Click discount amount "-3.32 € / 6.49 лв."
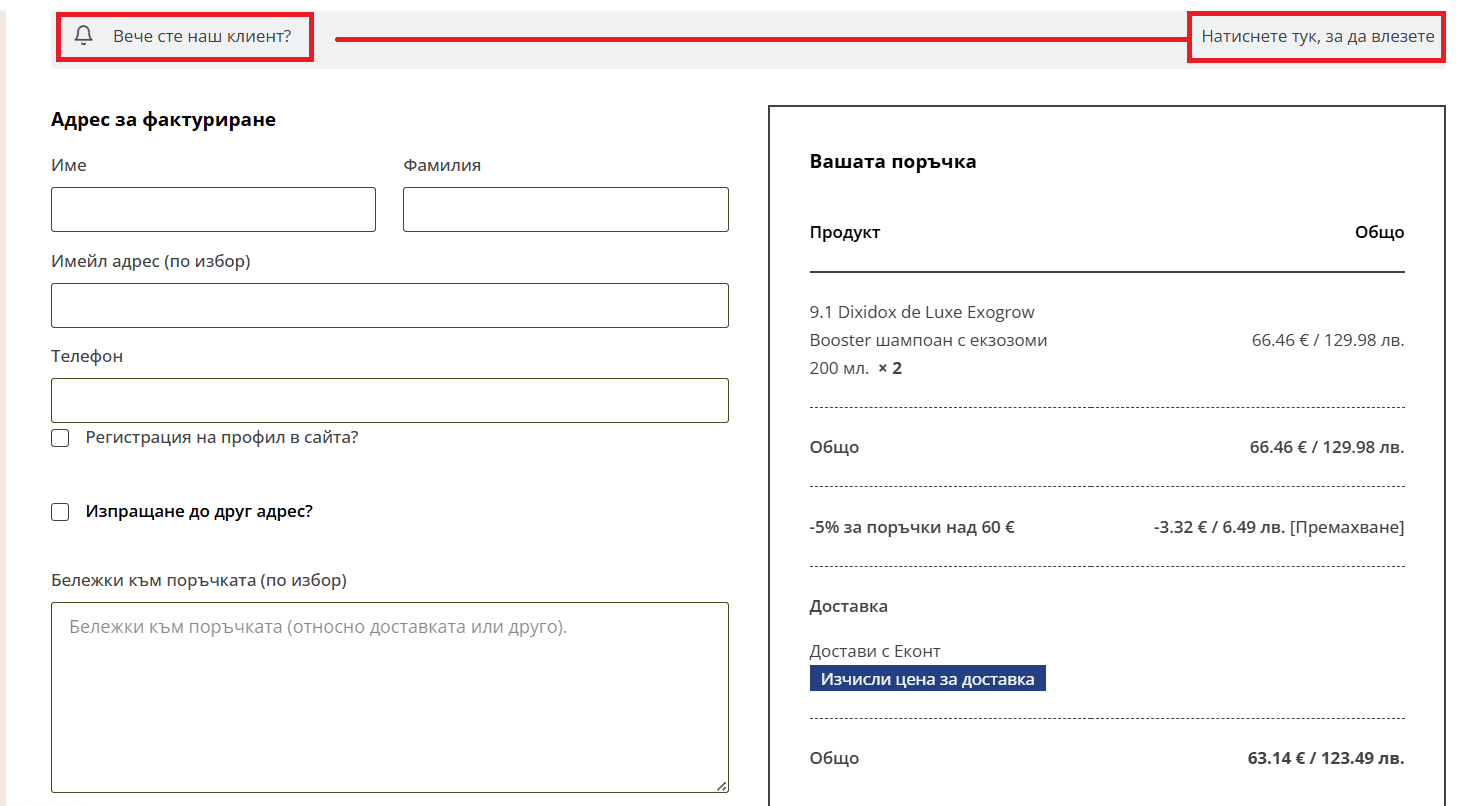The width and height of the screenshot is (1483, 806). tap(1219, 527)
